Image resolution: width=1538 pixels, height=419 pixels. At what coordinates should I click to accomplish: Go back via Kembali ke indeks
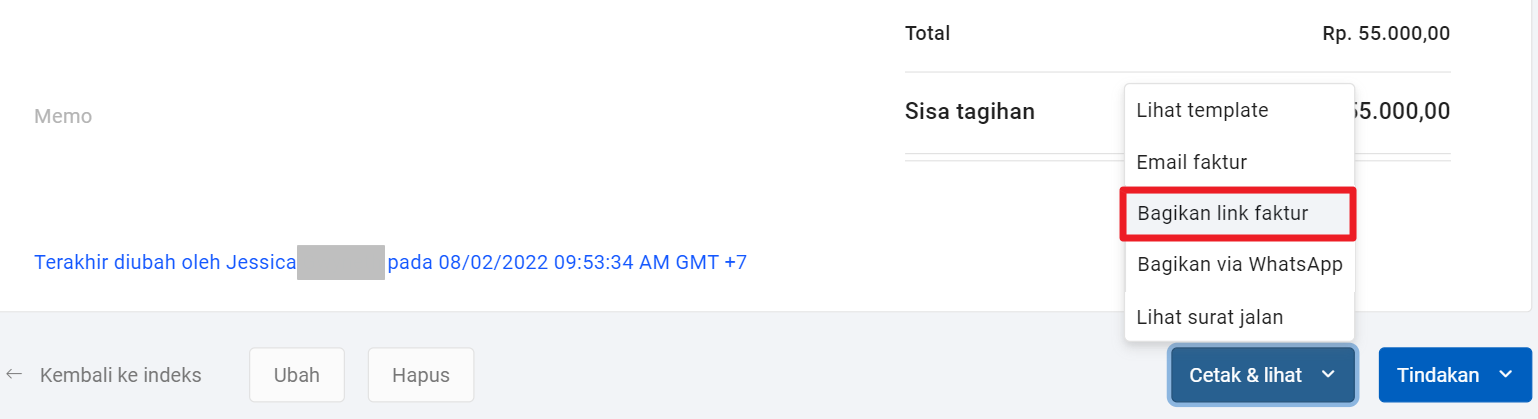[x=120, y=375]
